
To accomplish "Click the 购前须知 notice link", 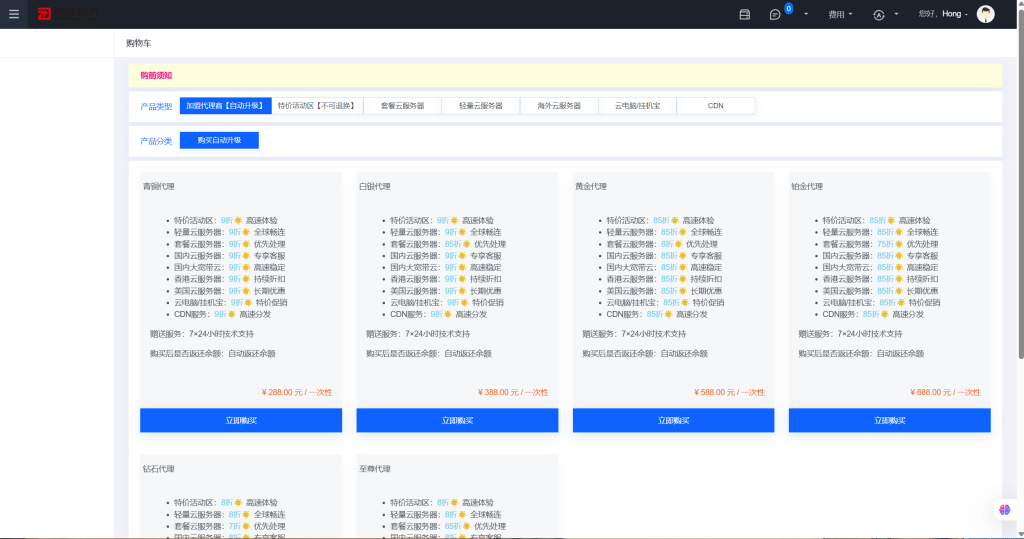I will pyautogui.click(x=156, y=76).
